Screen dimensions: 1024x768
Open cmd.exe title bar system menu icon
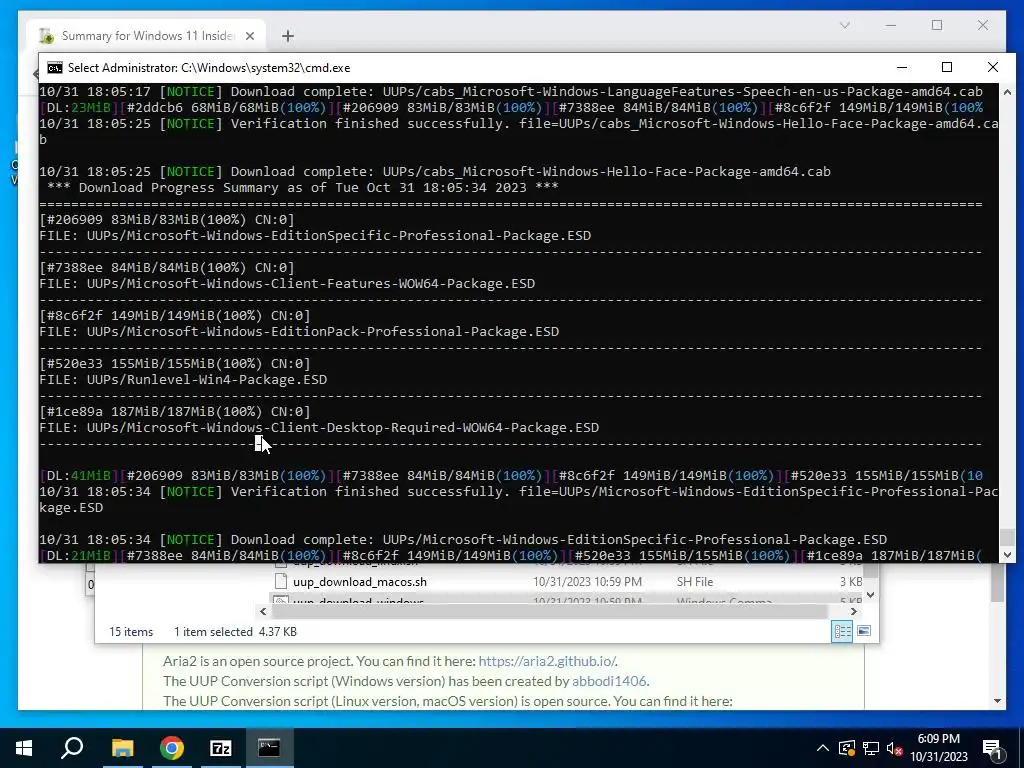pos(55,68)
